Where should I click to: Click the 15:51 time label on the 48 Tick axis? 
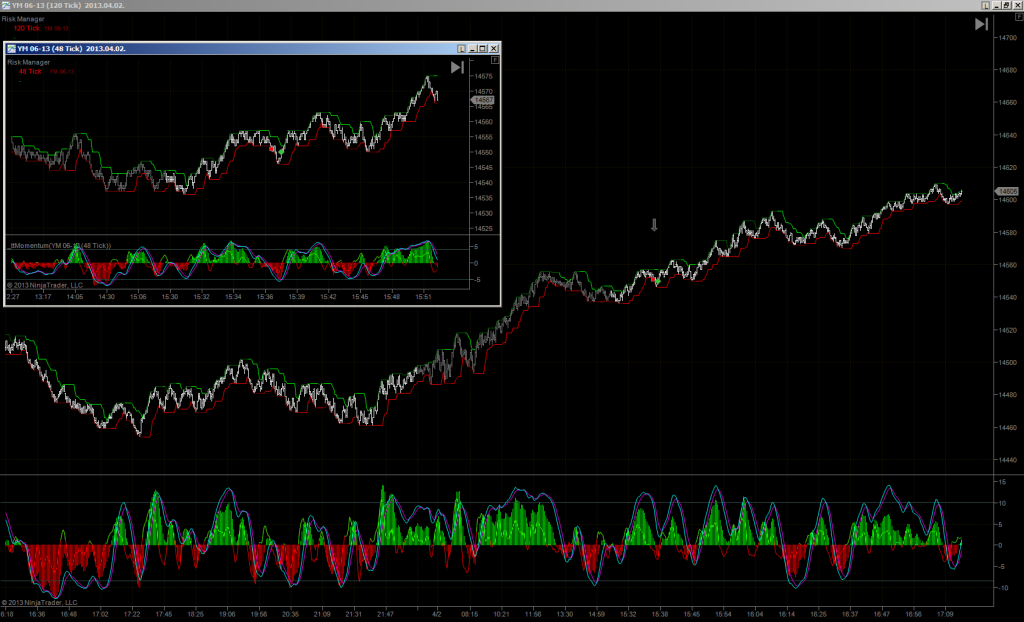(x=423, y=297)
